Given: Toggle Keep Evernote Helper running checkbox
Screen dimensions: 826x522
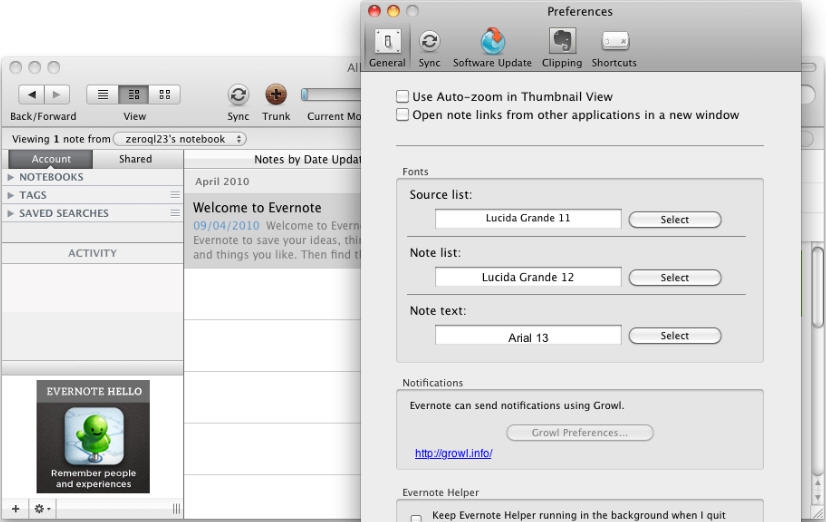Looking at the screenshot, I should (416, 517).
